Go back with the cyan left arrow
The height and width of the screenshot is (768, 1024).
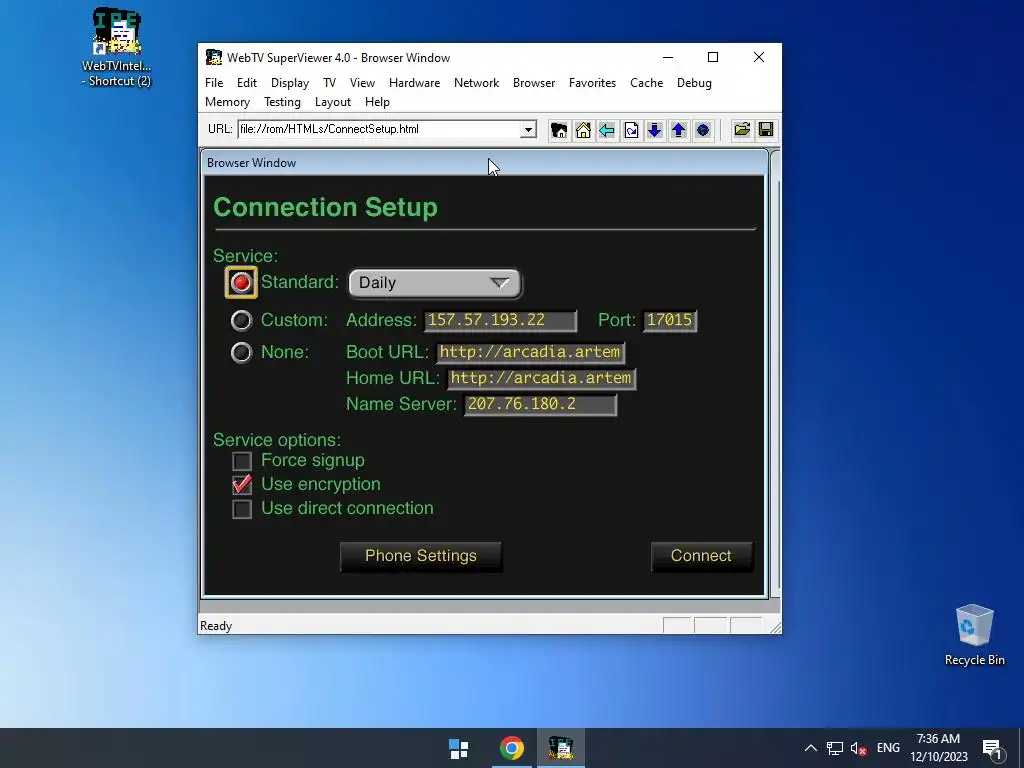click(x=607, y=130)
